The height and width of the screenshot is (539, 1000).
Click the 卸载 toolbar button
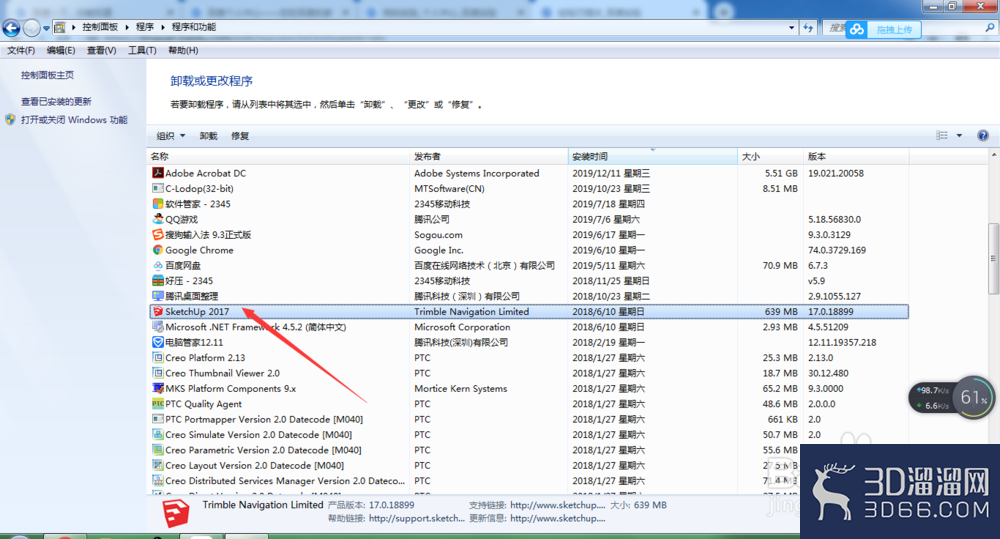click(x=208, y=136)
